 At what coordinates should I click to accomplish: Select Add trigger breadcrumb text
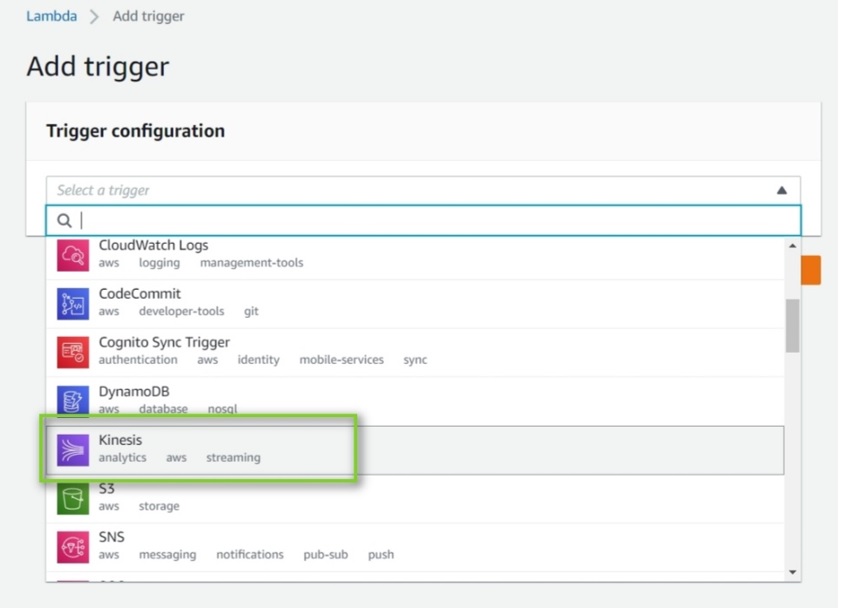[149, 16]
